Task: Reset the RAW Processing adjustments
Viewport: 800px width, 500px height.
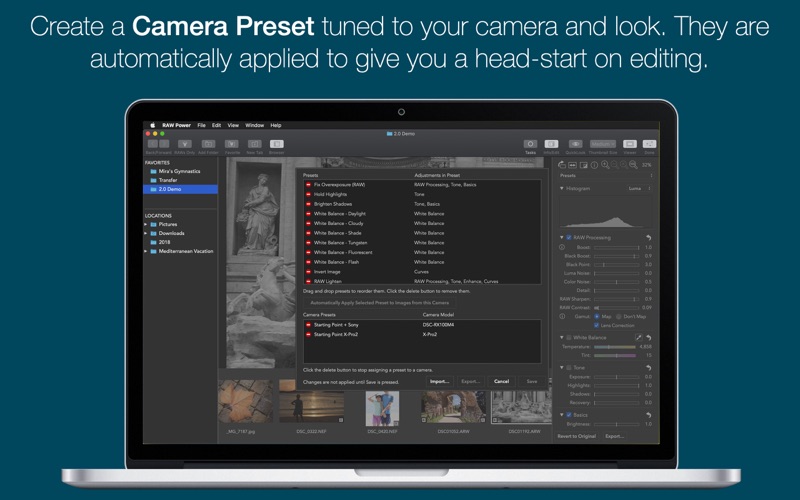Action: (x=649, y=237)
